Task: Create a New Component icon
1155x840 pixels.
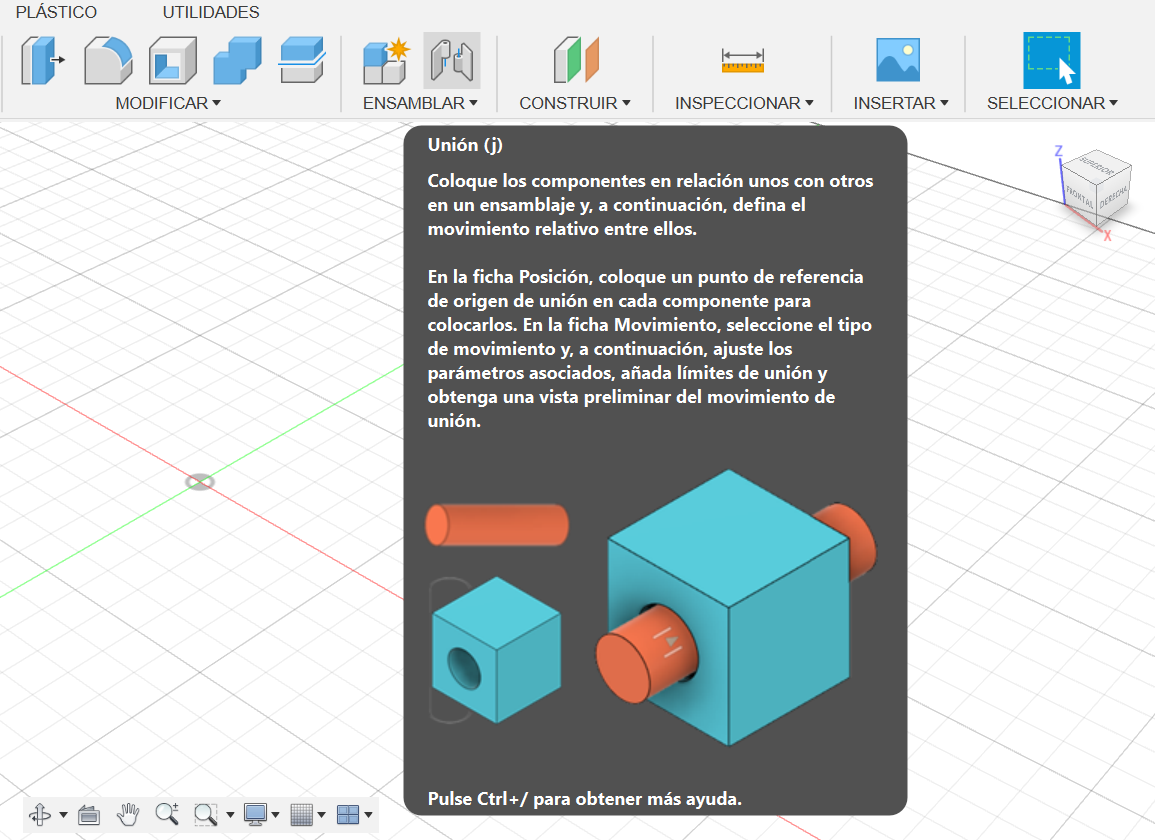Action: [x=387, y=60]
